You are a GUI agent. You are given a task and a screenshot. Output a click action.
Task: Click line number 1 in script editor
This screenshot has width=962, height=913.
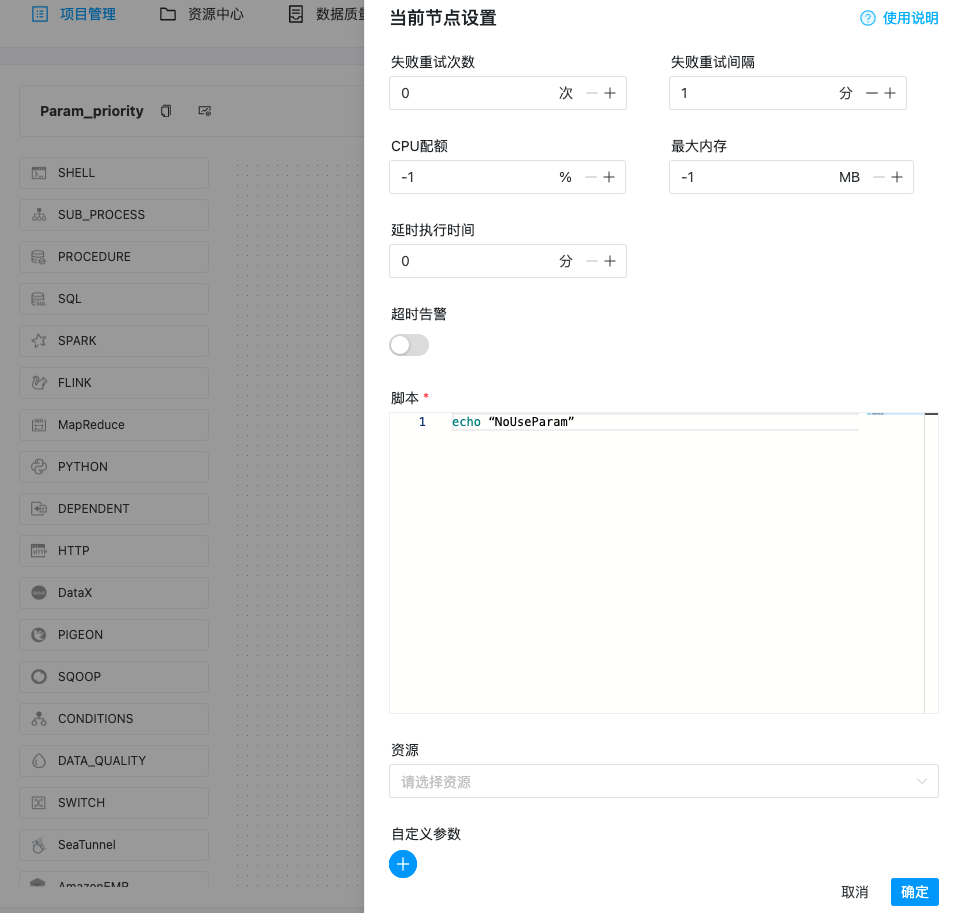422,422
